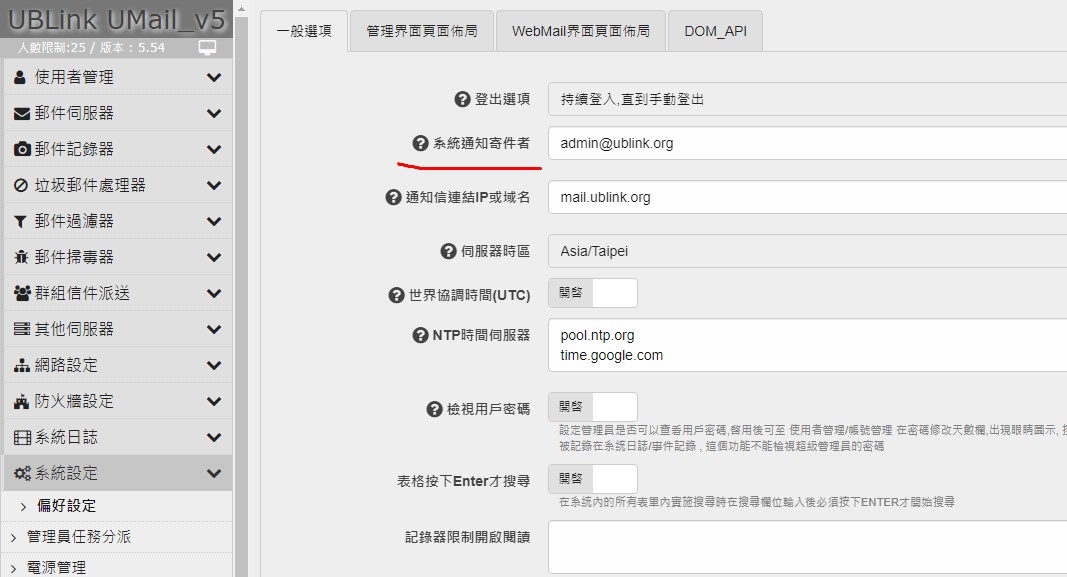Click the help icon next to 登出選項
Screen dimensions: 1067x577
click(462, 99)
